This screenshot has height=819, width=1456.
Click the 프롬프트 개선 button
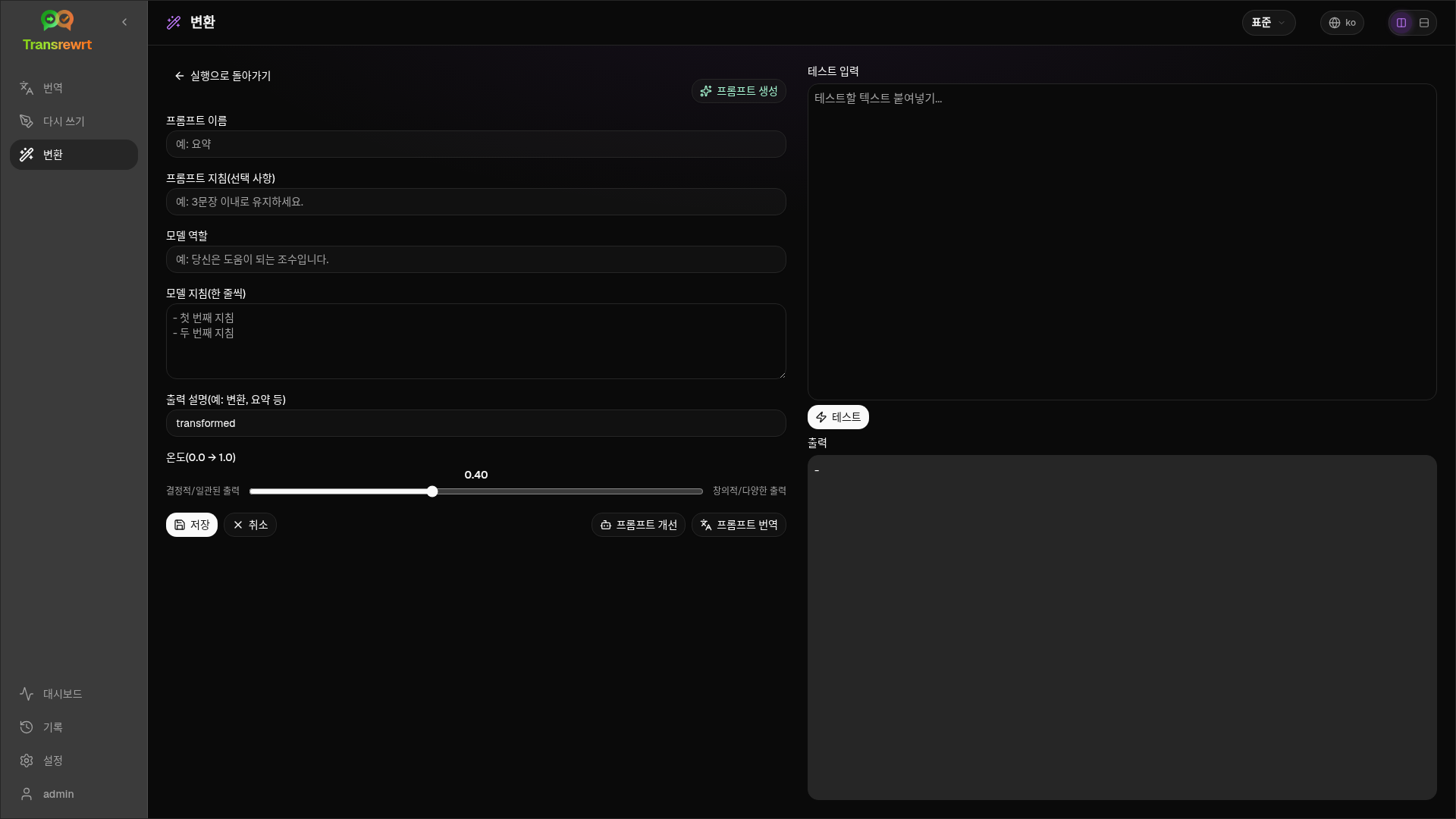click(639, 525)
